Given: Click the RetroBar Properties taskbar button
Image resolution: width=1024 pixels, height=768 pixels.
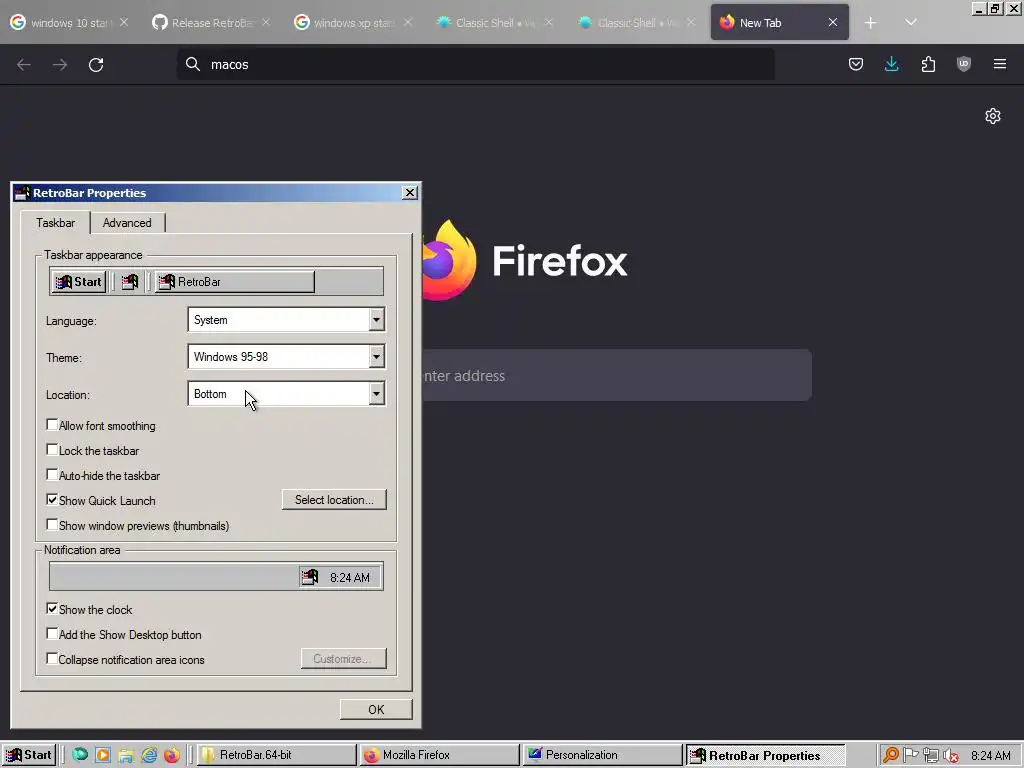Looking at the screenshot, I should (765, 755).
